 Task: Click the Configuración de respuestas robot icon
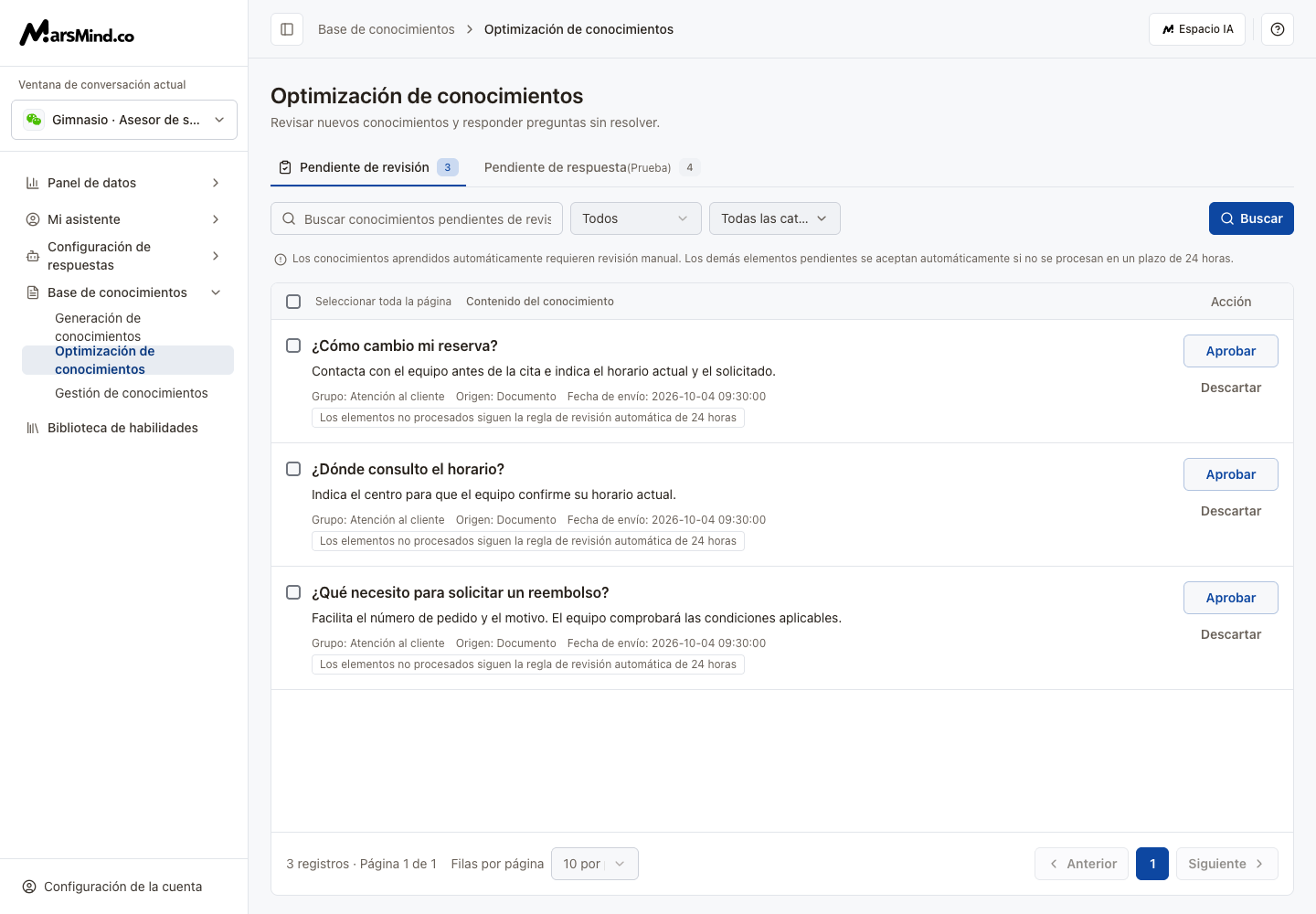pyautogui.click(x=33, y=256)
